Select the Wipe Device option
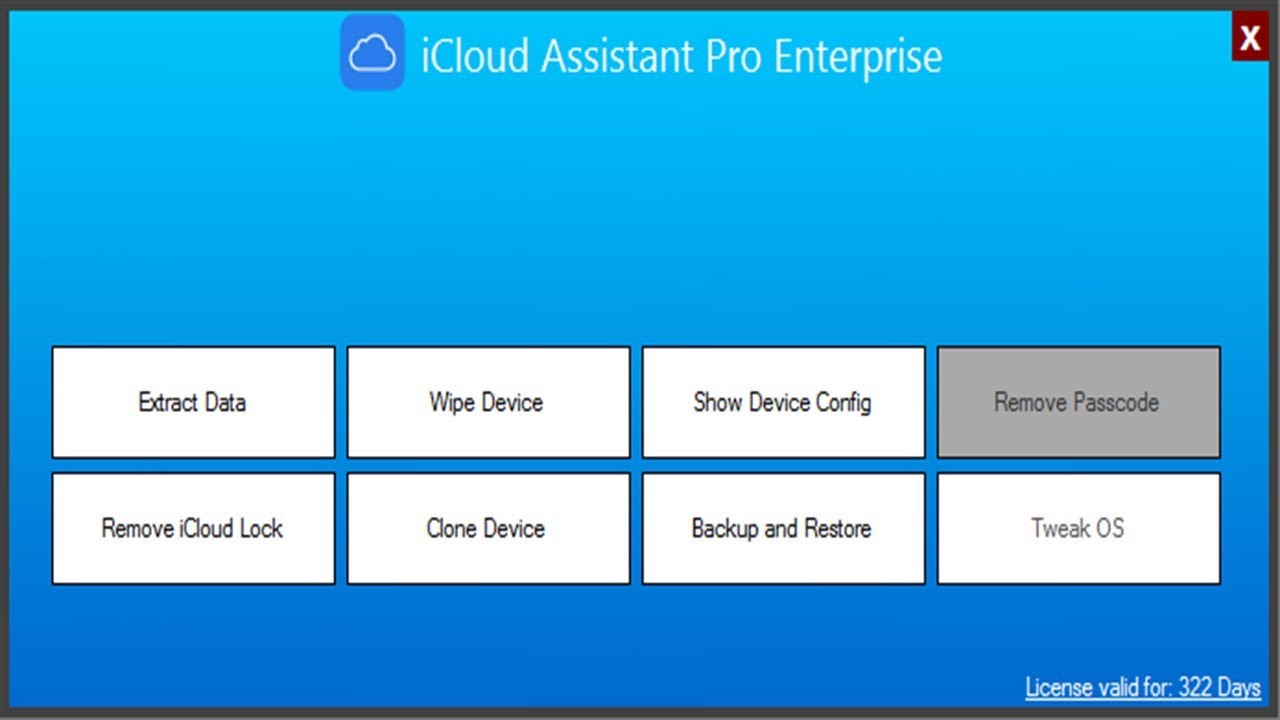 (488, 402)
